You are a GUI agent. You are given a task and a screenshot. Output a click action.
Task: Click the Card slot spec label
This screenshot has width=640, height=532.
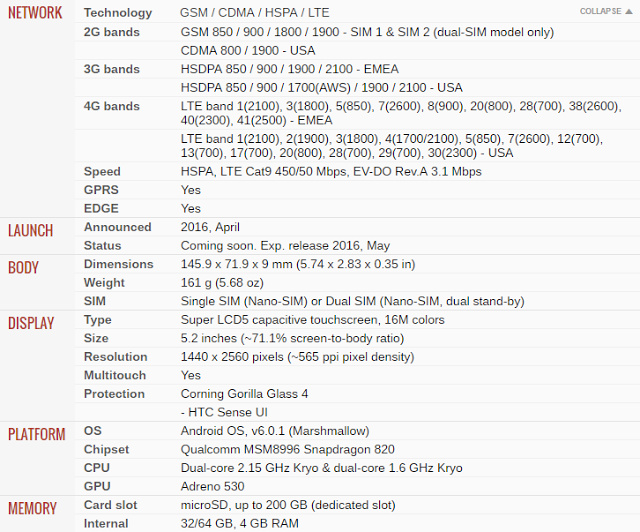(111, 505)
